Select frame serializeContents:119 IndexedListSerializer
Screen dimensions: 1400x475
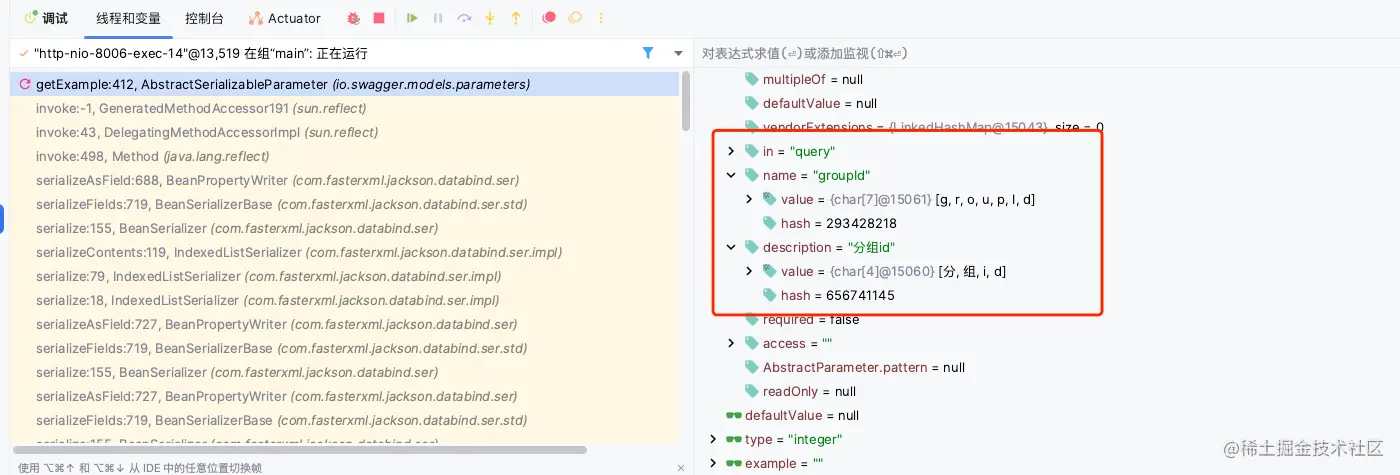point(344,252)
